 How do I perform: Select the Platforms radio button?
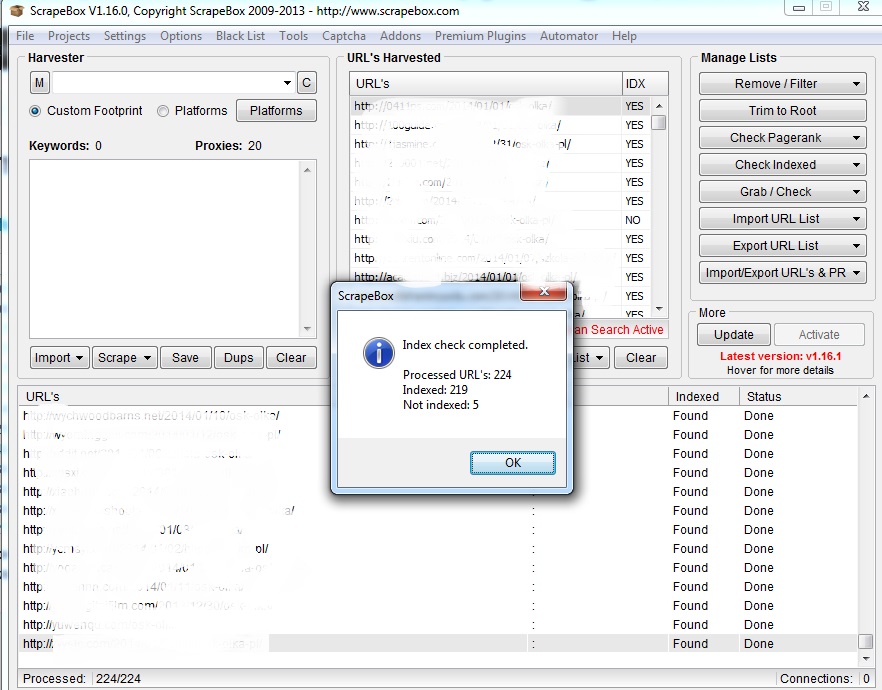163,111
